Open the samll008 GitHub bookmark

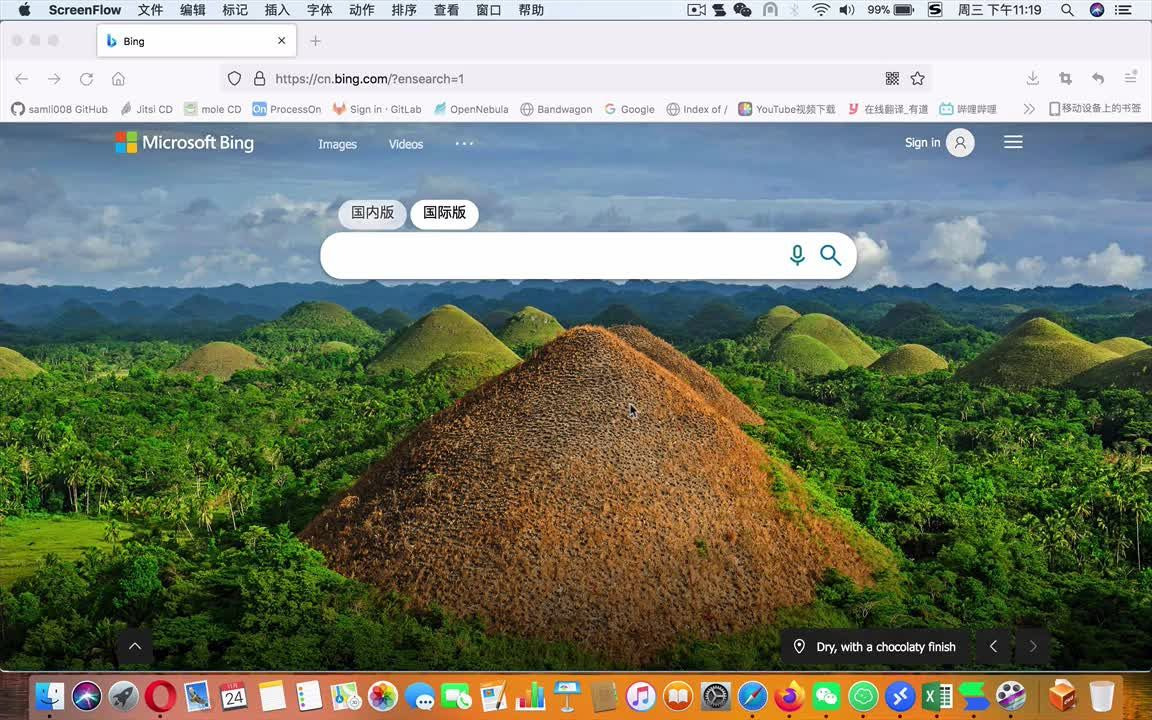[x=60, y=109]
